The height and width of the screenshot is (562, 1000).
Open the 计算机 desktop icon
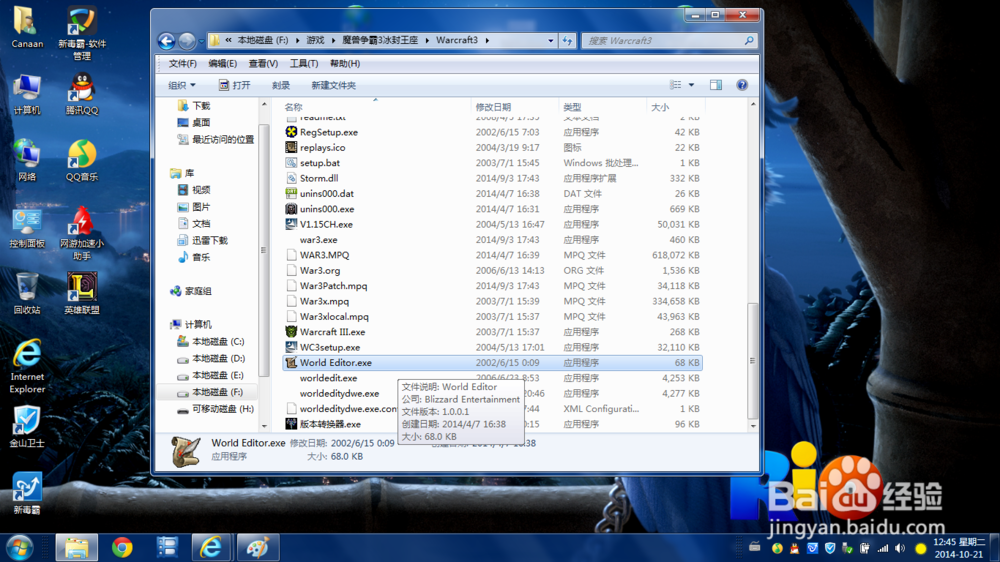27,94
